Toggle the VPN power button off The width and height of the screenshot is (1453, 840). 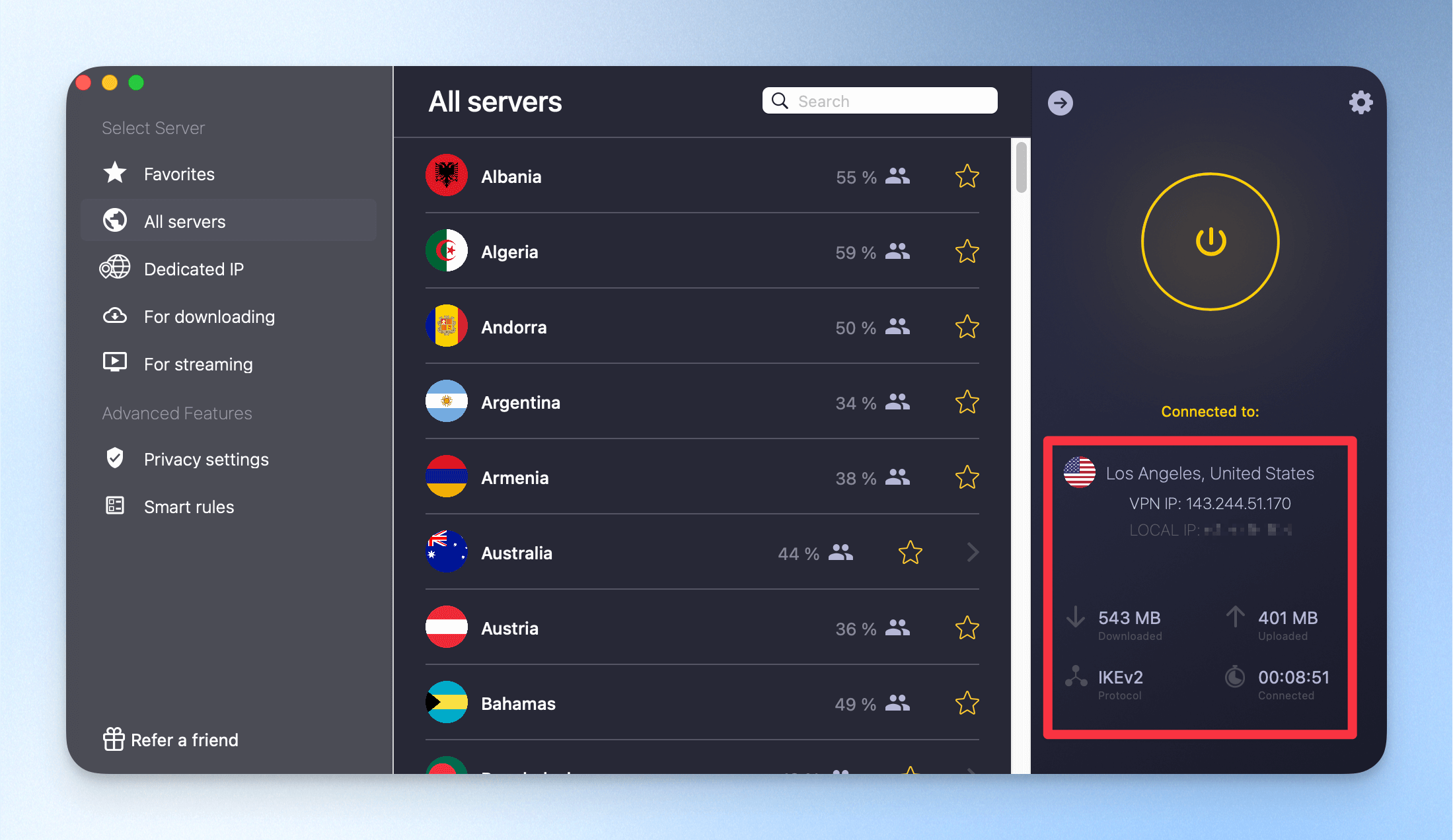[x=1211, y=242]
